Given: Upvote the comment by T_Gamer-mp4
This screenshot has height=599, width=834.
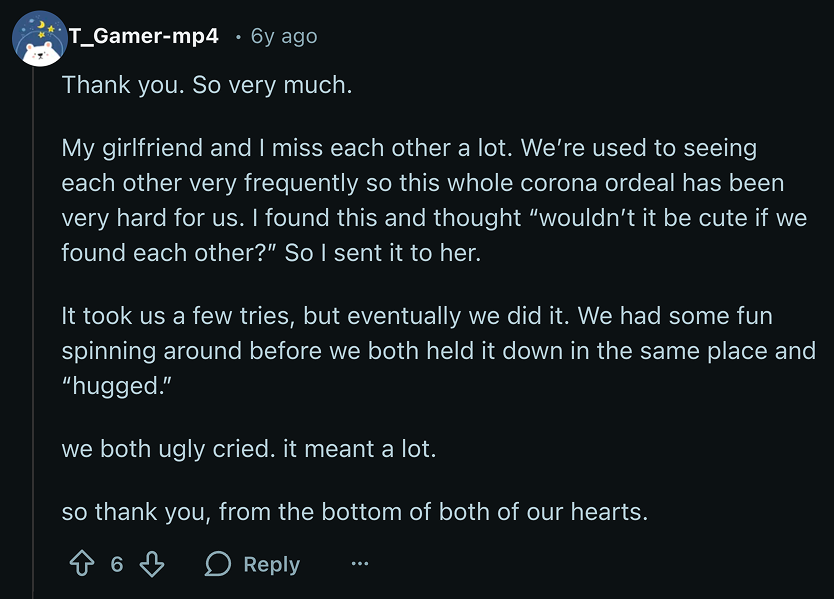Looking at the screenshot, I should [x=82, y=565].
